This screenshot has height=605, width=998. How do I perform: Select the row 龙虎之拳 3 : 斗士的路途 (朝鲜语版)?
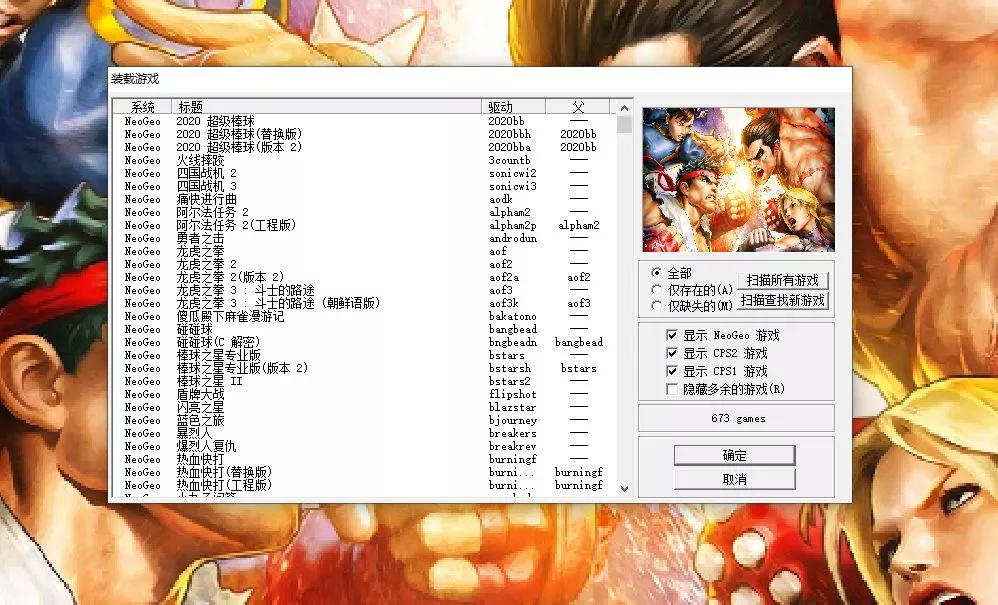(x=365, y=303)
